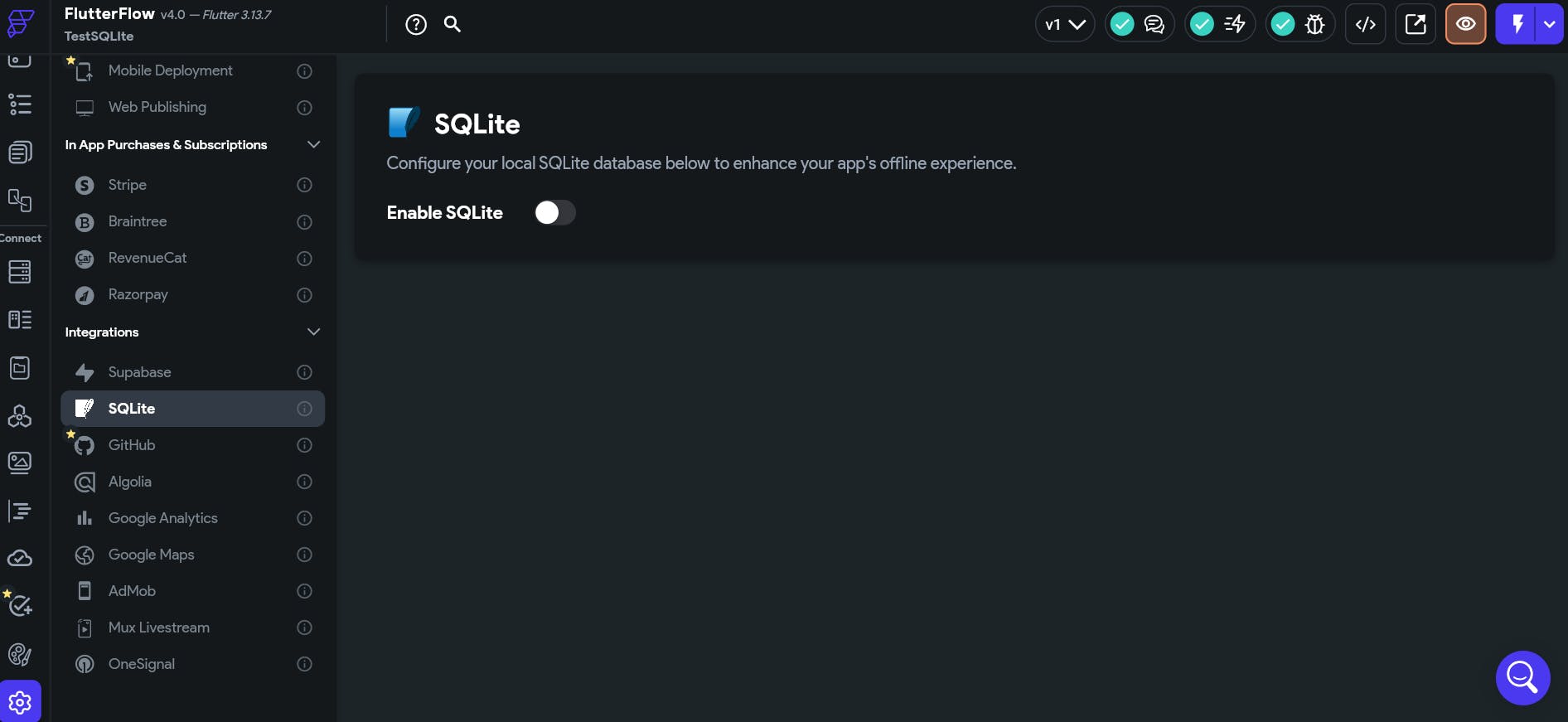1568x722 pixels.
Task: Collapse In App Purchases & Subscriptions
Action: (313, 144)
